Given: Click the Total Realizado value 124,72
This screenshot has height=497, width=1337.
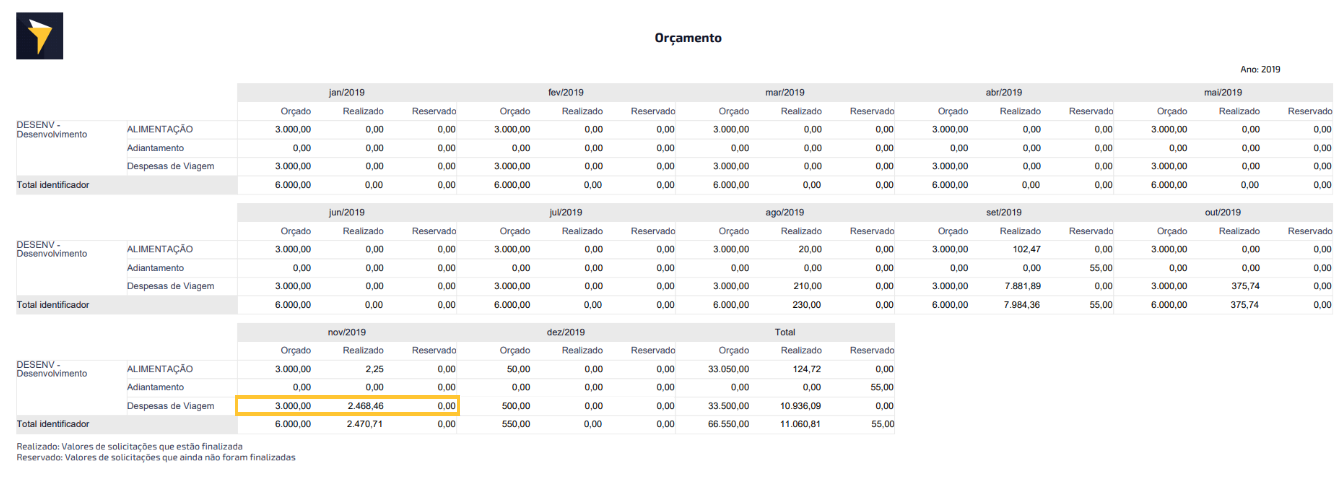Looking at the screenshot, I should click(x=808, y=369).
